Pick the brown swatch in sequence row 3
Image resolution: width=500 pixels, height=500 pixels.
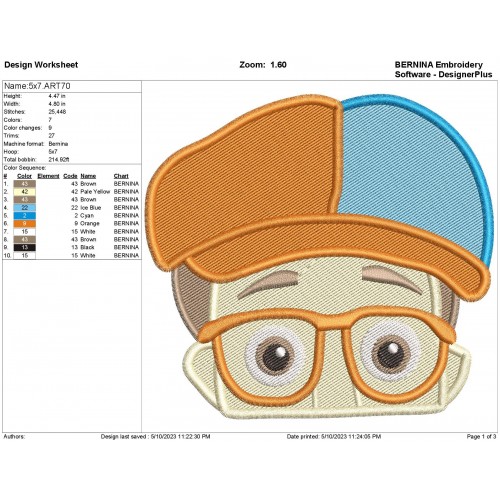point(25,200)
